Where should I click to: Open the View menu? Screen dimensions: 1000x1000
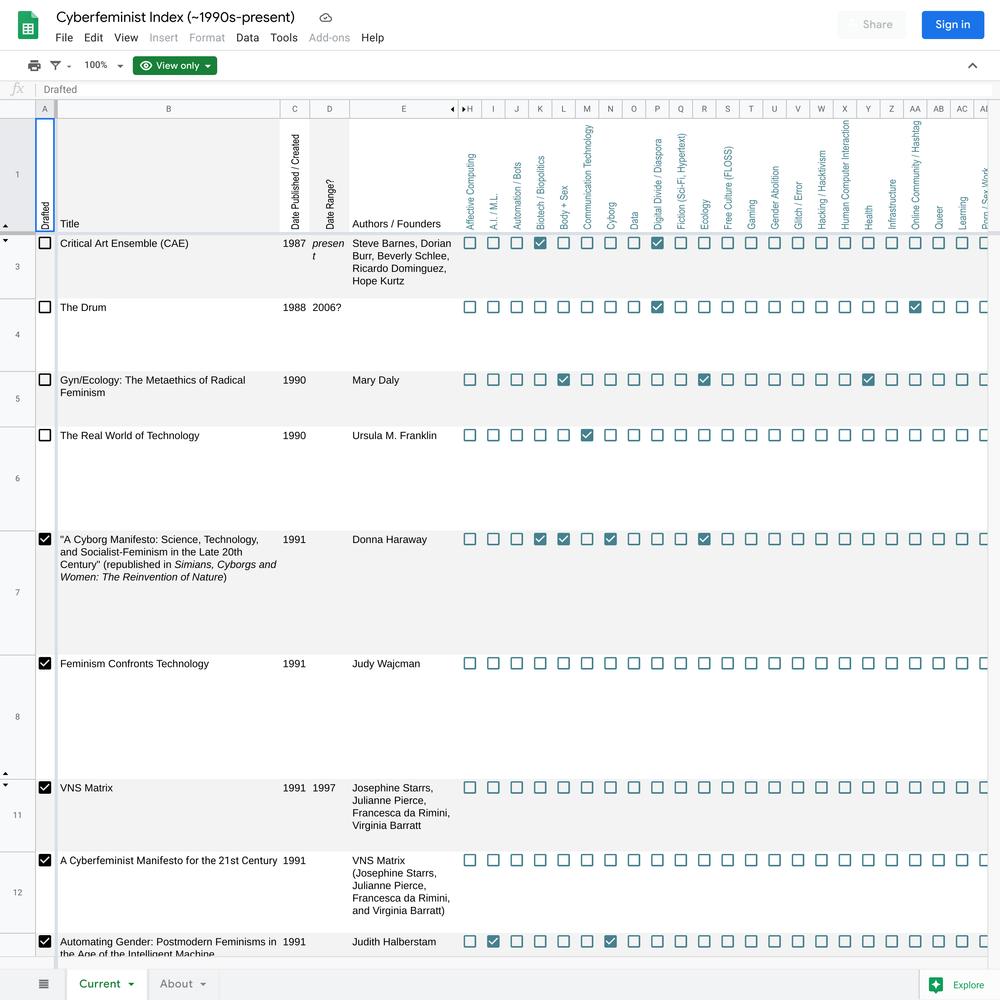(x=126, y=38)
